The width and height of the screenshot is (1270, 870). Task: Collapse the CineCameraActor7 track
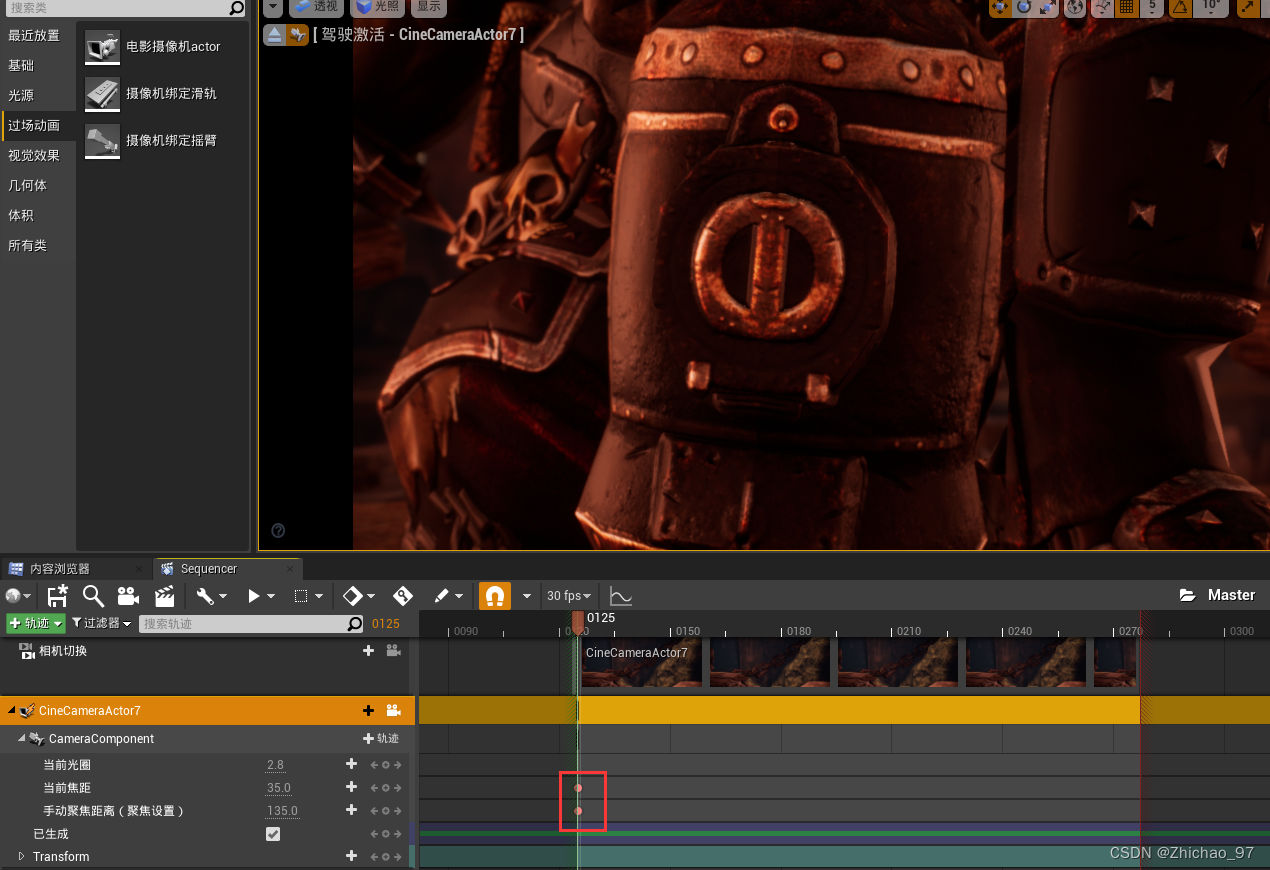click(x=12, y=711)
